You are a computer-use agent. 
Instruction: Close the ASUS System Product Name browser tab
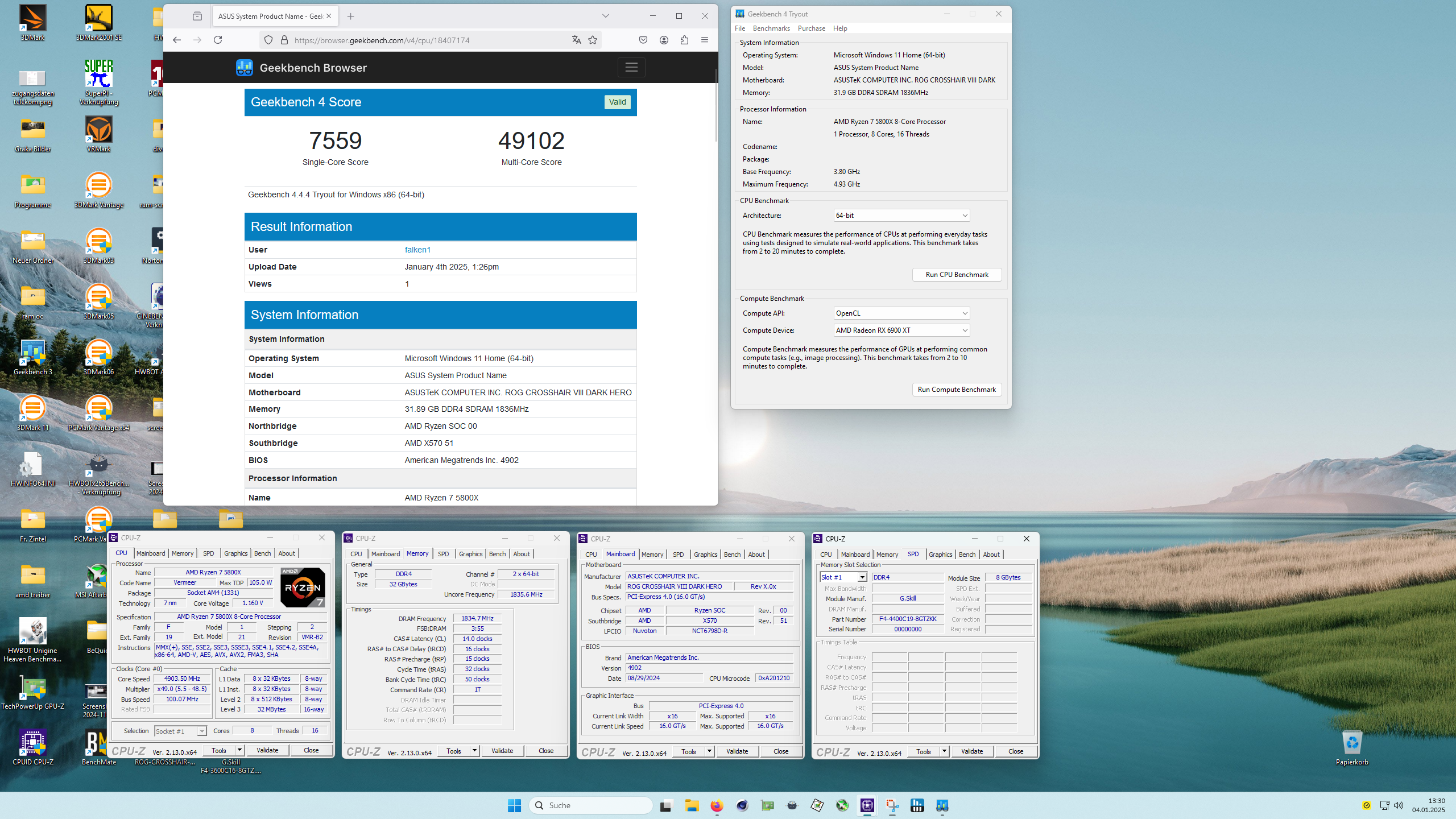329,16
